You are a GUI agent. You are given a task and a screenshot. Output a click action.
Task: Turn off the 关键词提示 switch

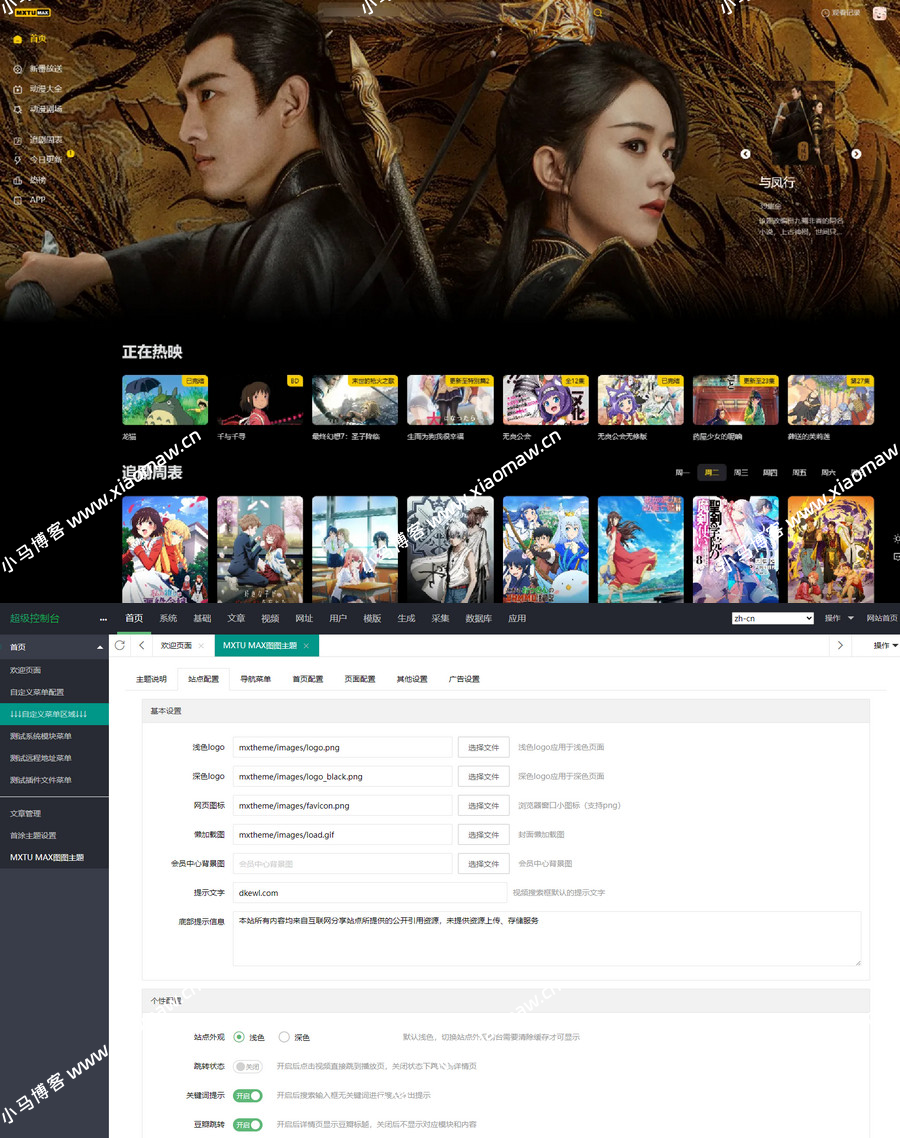[x=247, y=1095]
